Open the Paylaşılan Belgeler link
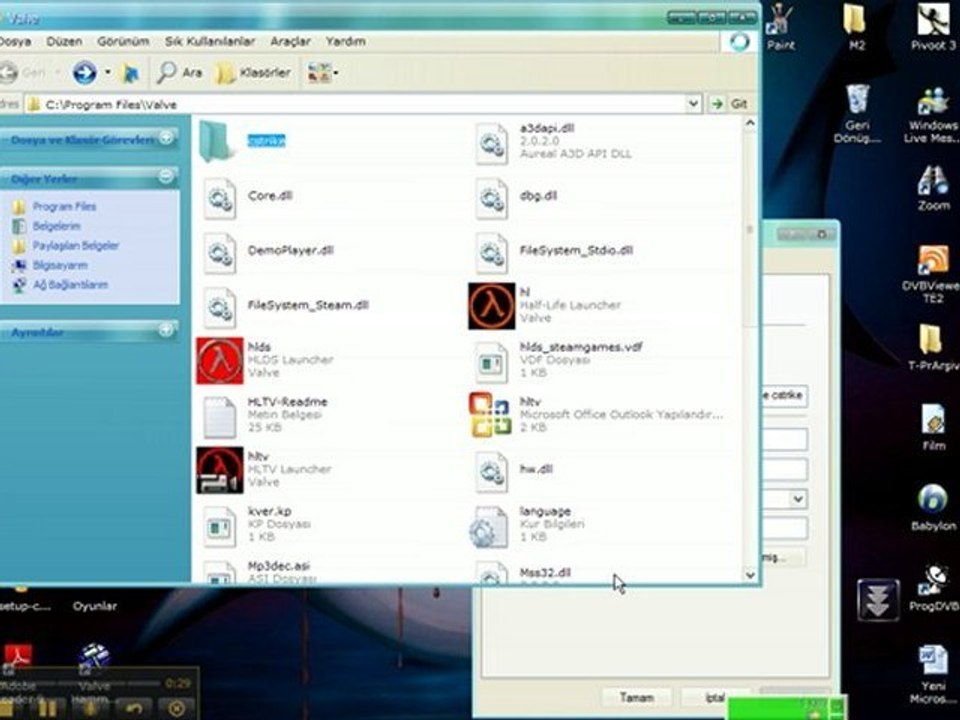This screenshot has height=720, width=960. [76, 246]
